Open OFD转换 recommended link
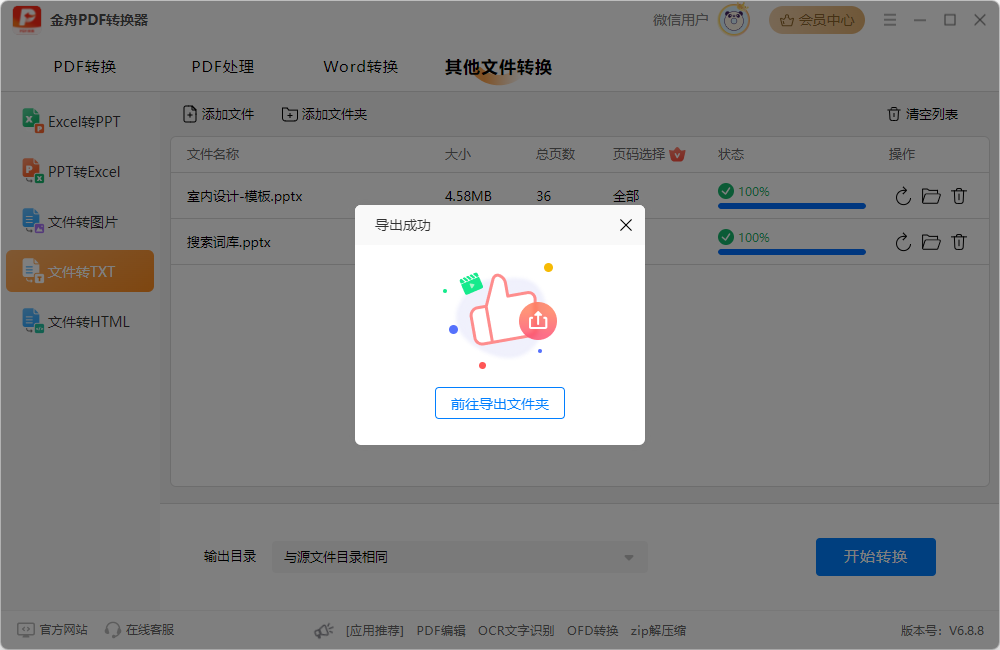This screenshot has height=650, width=1000. (x=592, y=631)
